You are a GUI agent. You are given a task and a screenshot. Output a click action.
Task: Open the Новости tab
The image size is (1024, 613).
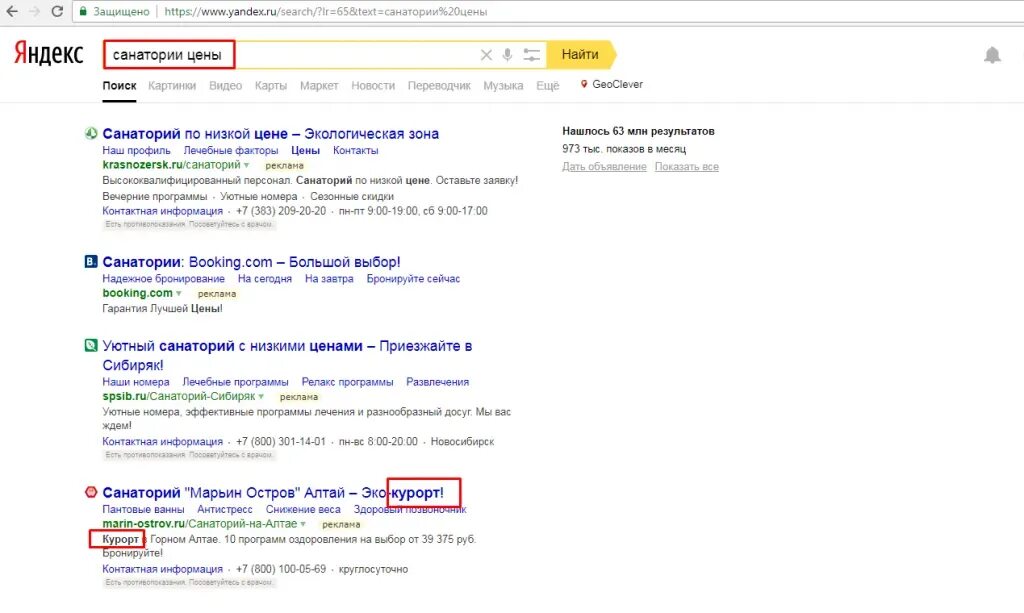coord(373,86)
